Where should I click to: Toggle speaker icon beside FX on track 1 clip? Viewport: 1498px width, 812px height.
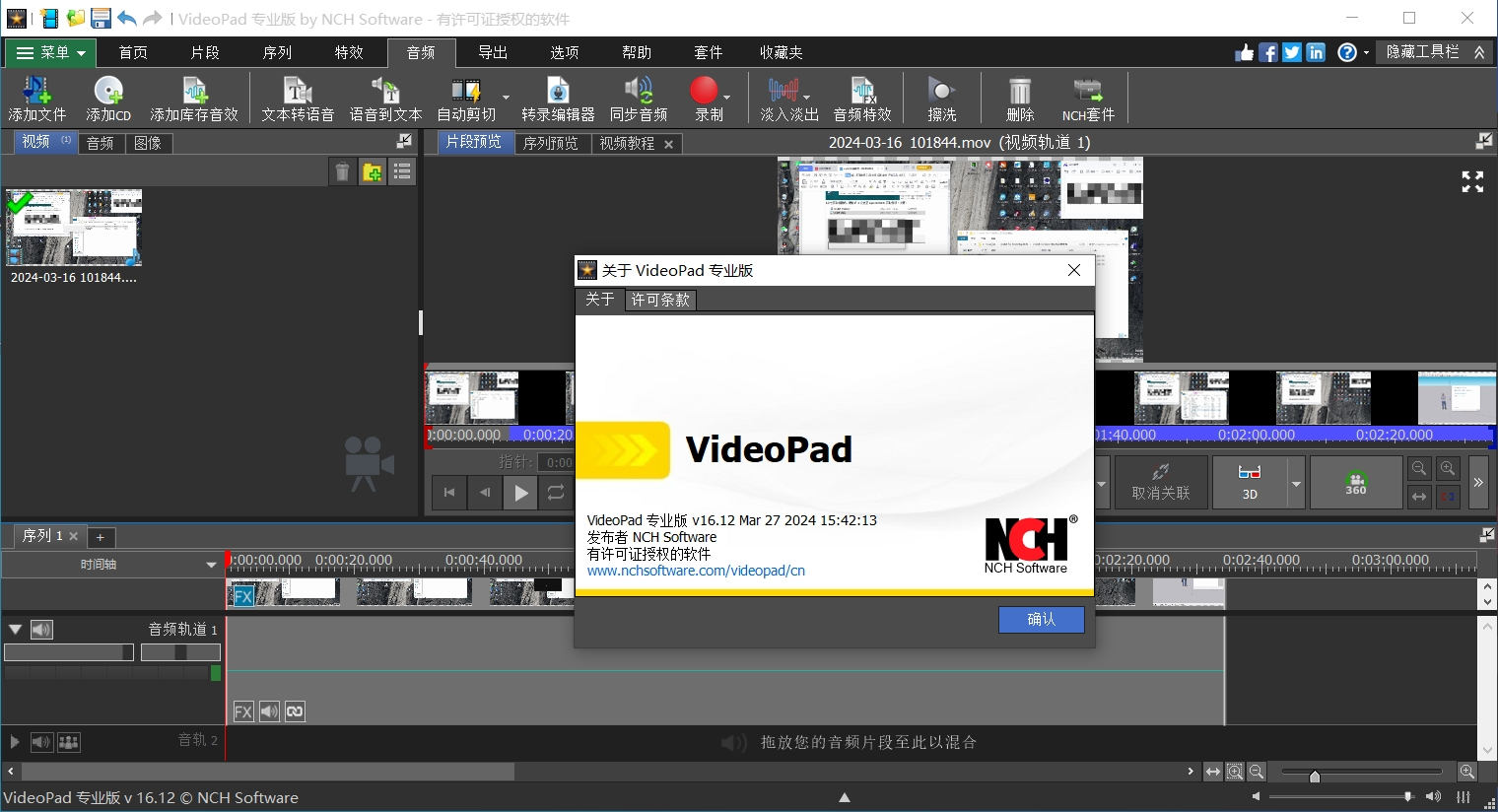pos(269,711)
